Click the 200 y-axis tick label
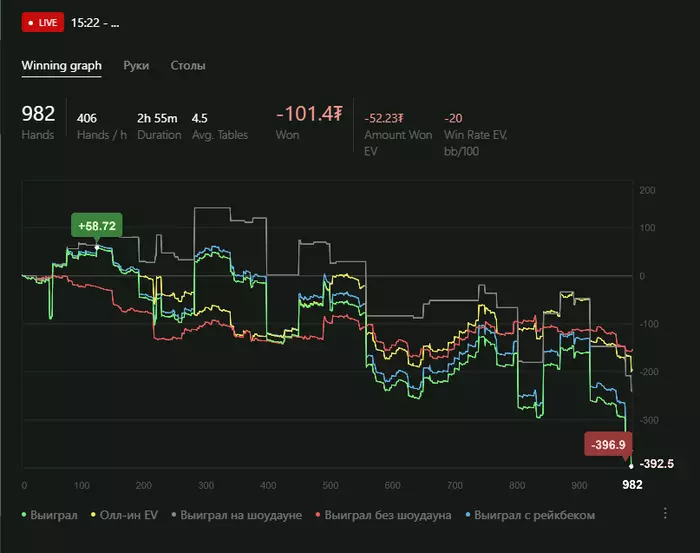700x553 pixels. (x=647, y=191)
